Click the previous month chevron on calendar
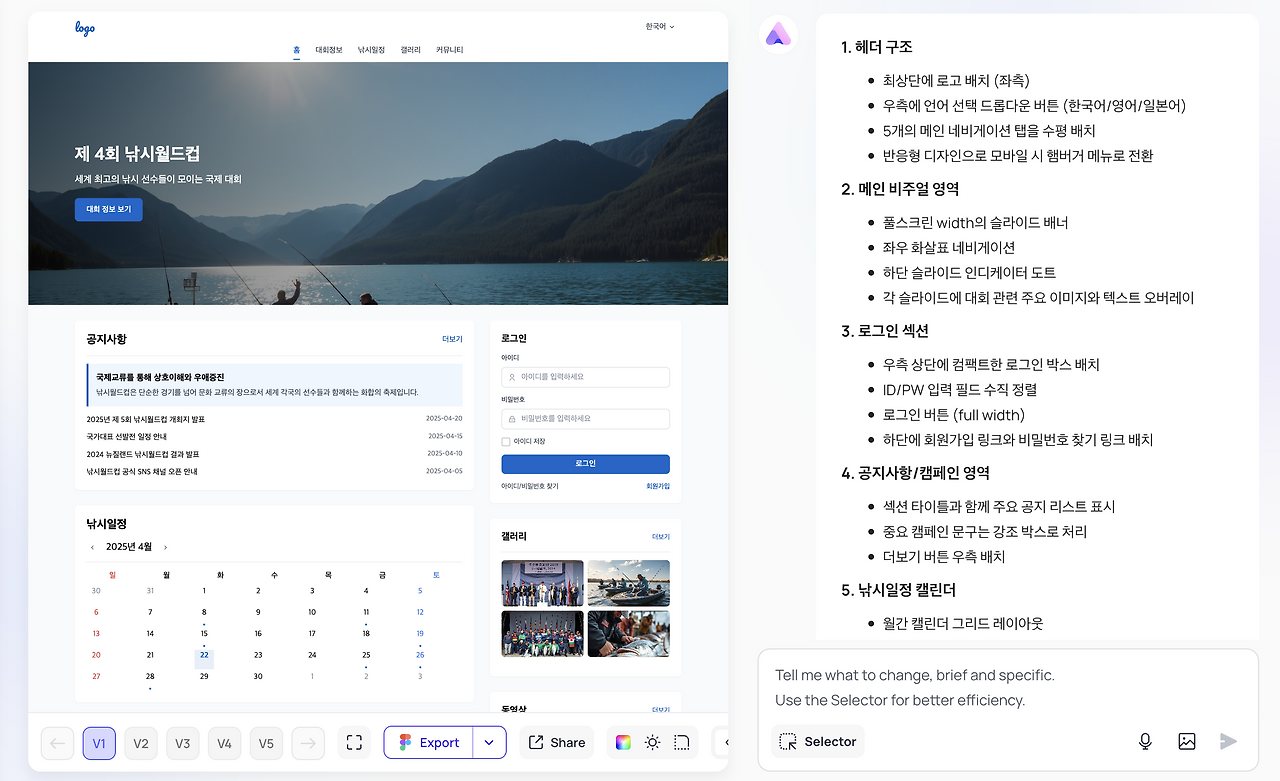This screenshot has width=1280, height=781. (94, 547)
